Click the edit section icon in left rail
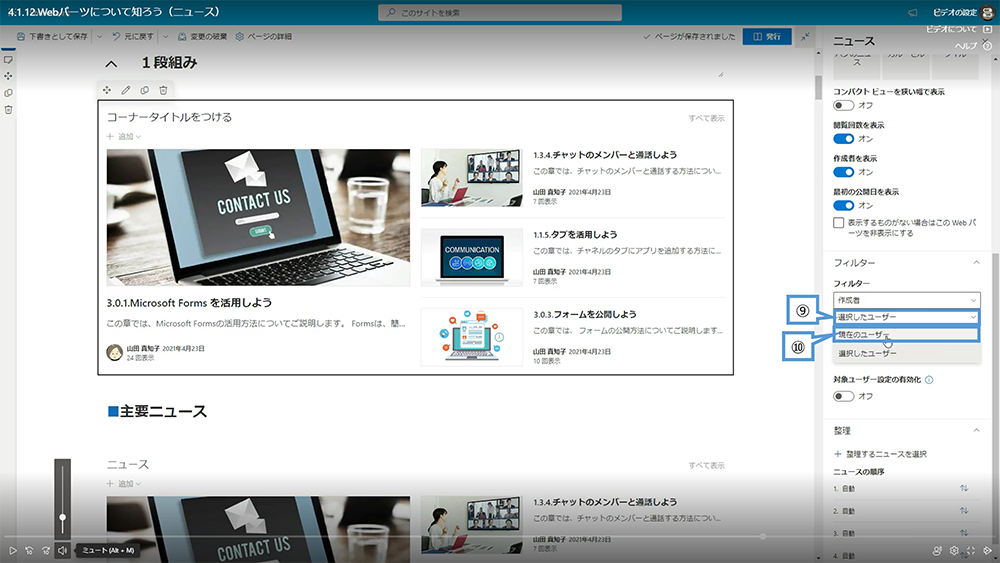 (8, 59)
